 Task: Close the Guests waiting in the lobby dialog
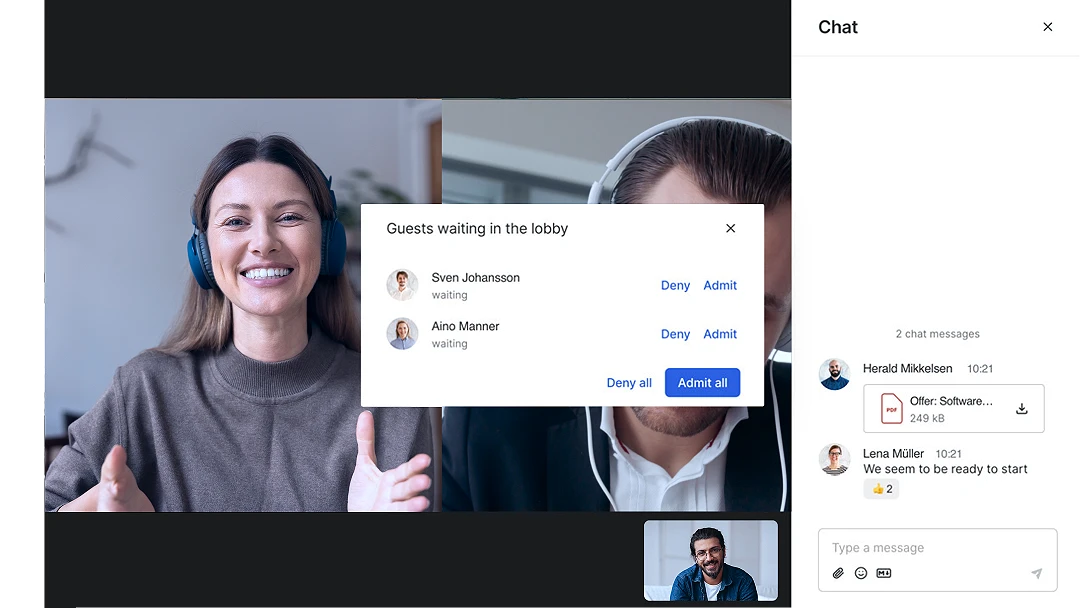coord(730,228)
